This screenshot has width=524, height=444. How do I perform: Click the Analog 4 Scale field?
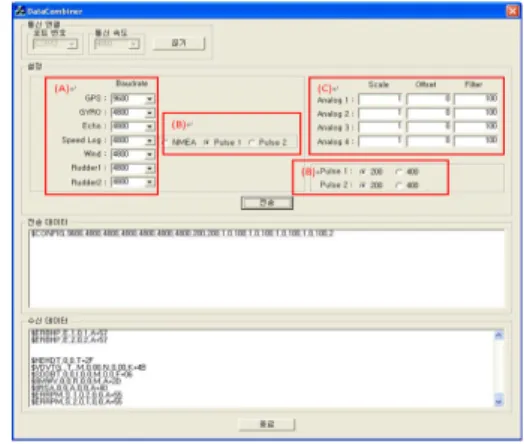[380, 141]
